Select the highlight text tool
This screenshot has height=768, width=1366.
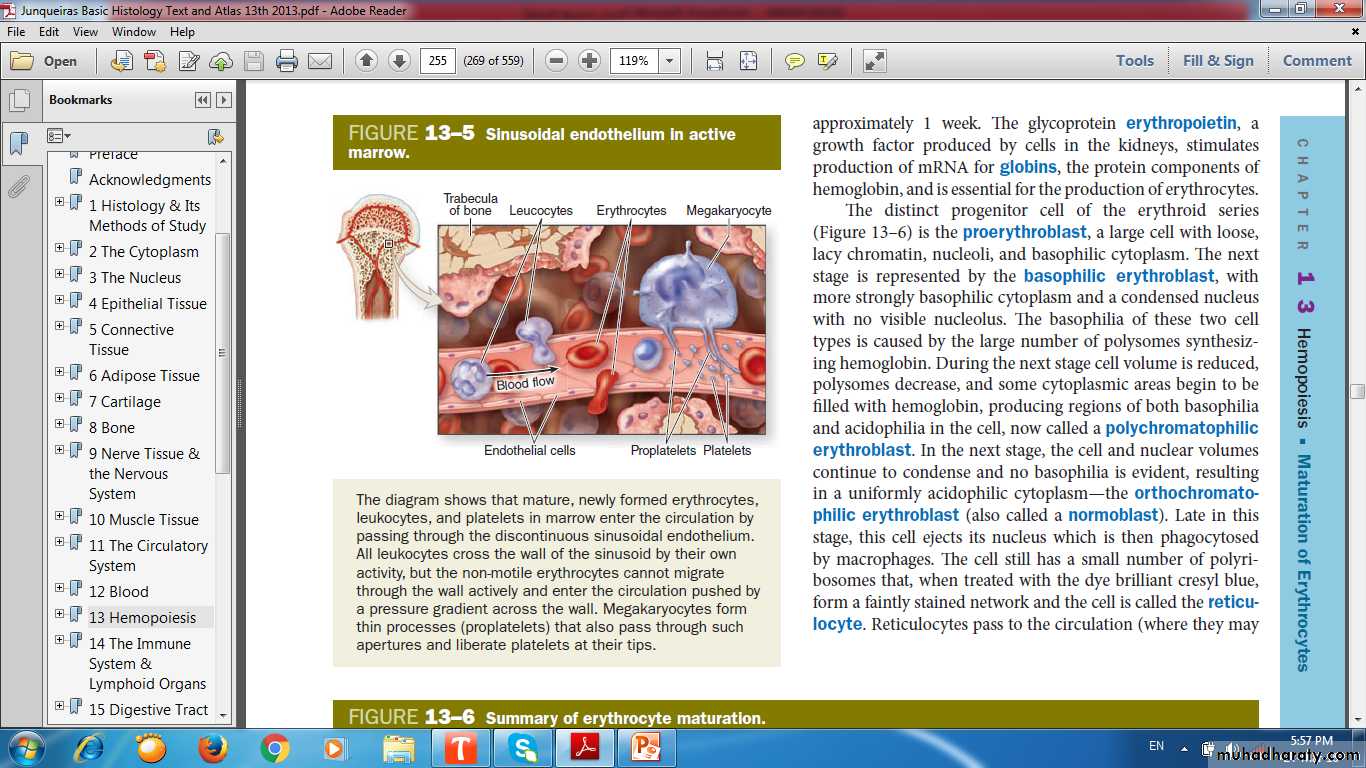tap(827, 61)
